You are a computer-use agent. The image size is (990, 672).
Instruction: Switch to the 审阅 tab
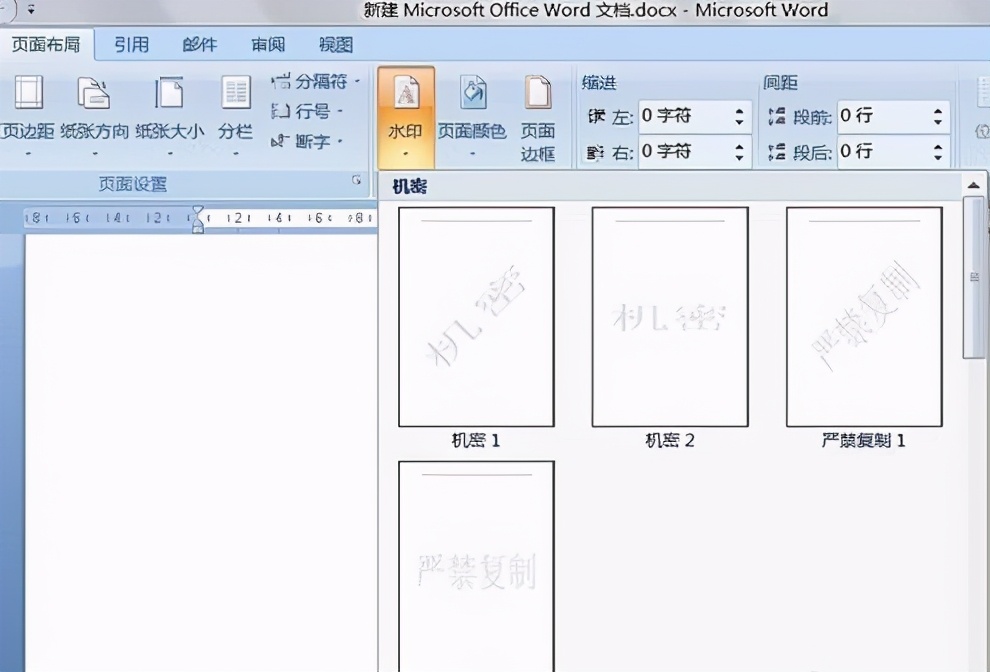point(268,45)
